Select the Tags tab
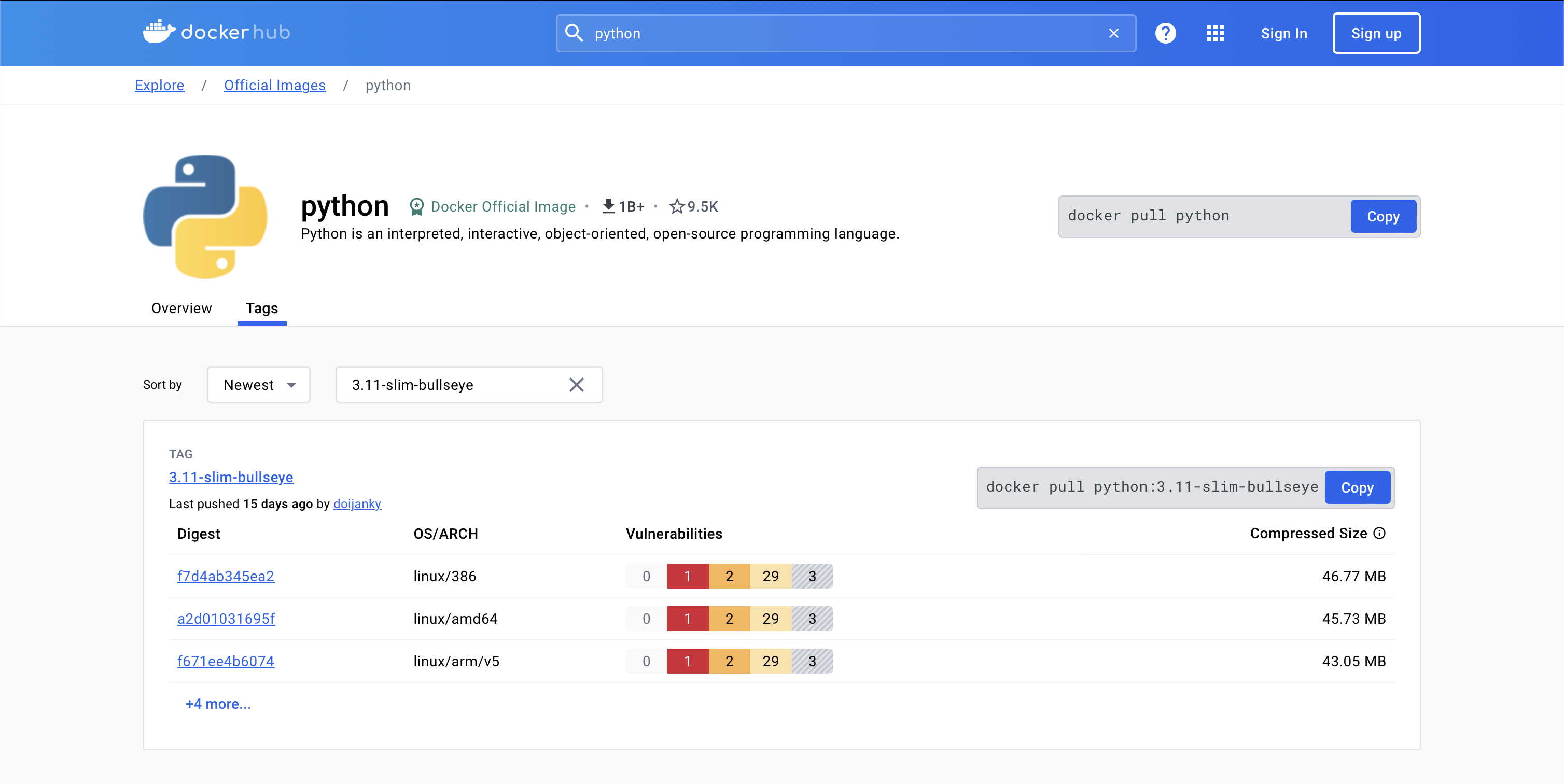1564x784 pixels. click(262, 308)
